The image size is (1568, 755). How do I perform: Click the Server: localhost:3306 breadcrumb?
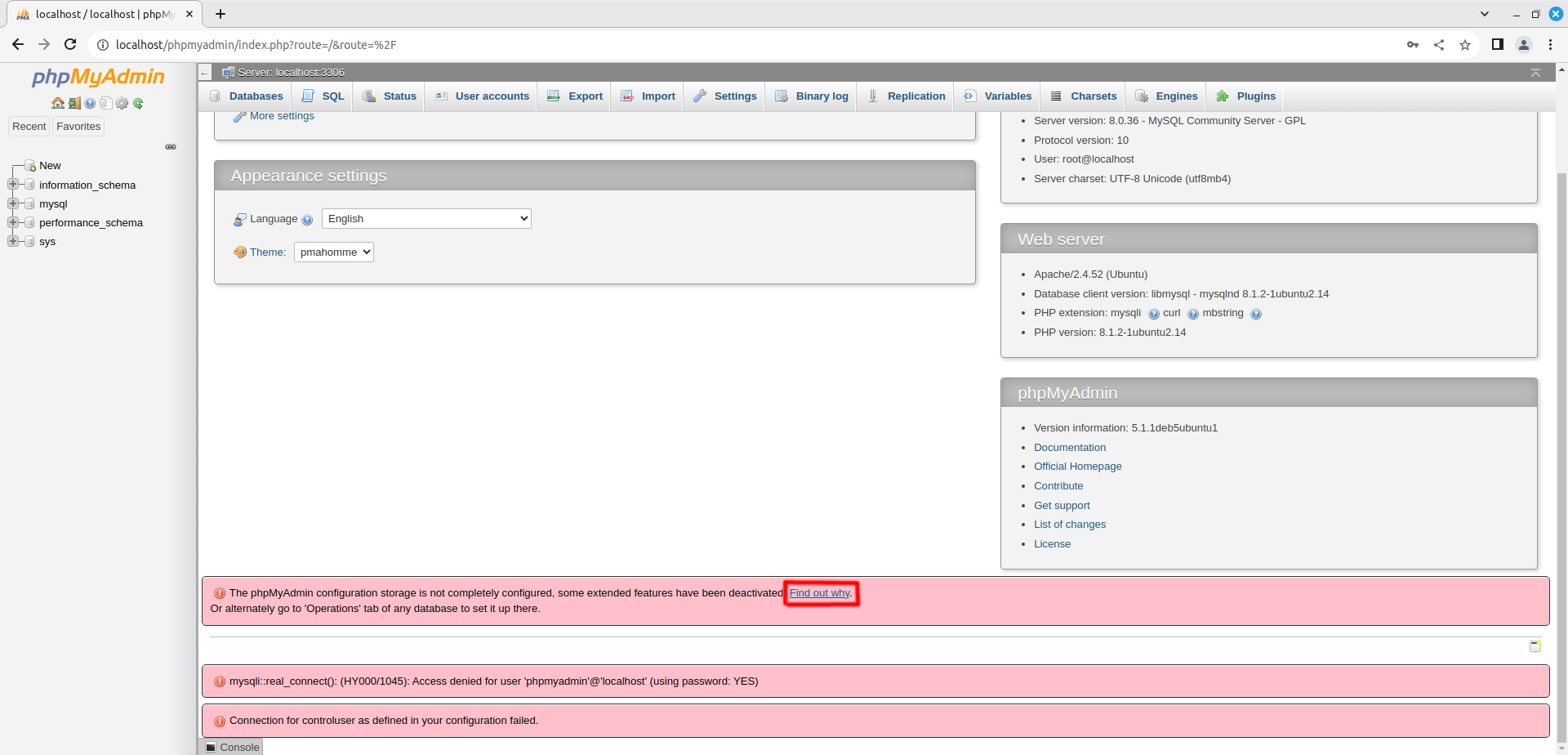tap(291, 73)
